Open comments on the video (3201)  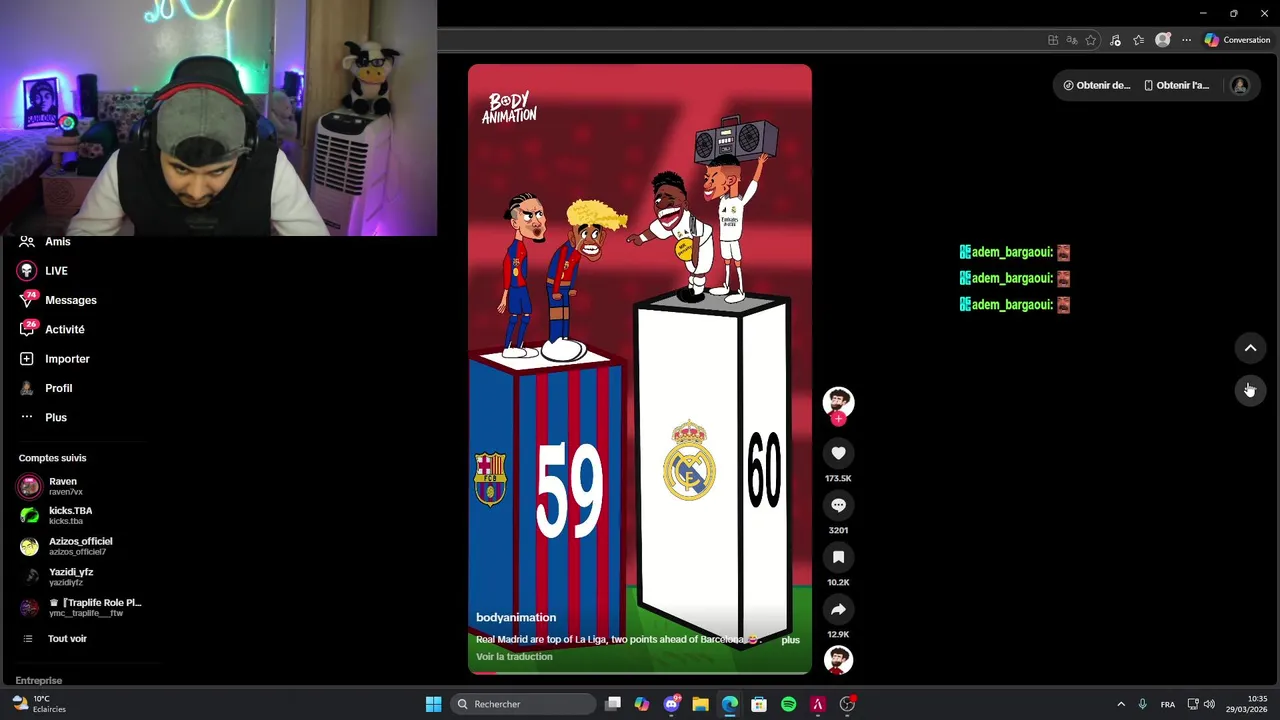(838, 505)
